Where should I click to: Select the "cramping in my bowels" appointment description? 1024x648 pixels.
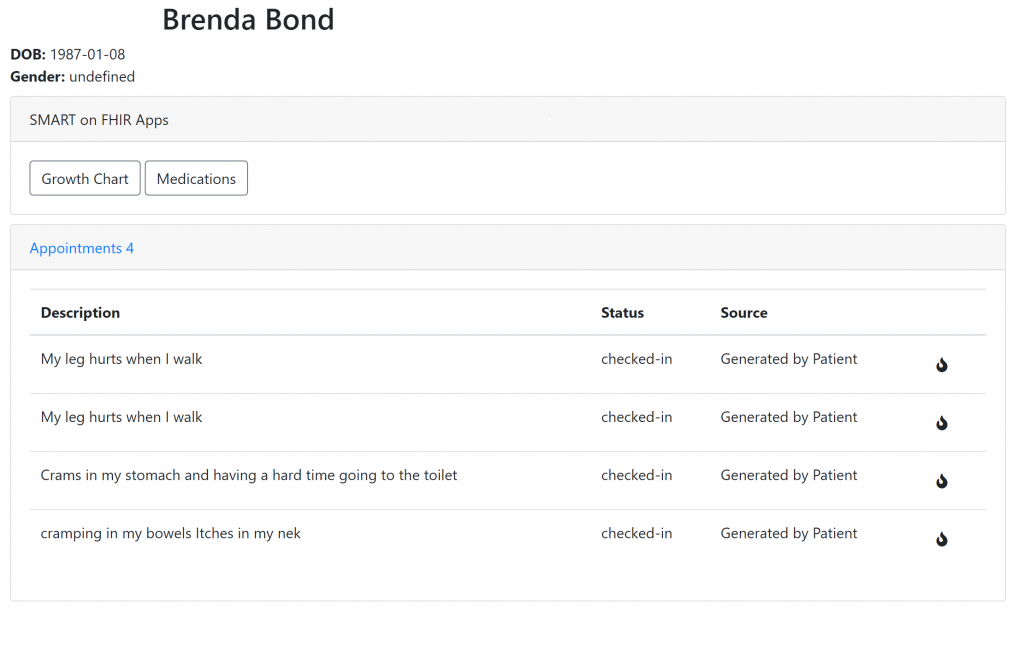pyautogui.click(x=171, y=533)
